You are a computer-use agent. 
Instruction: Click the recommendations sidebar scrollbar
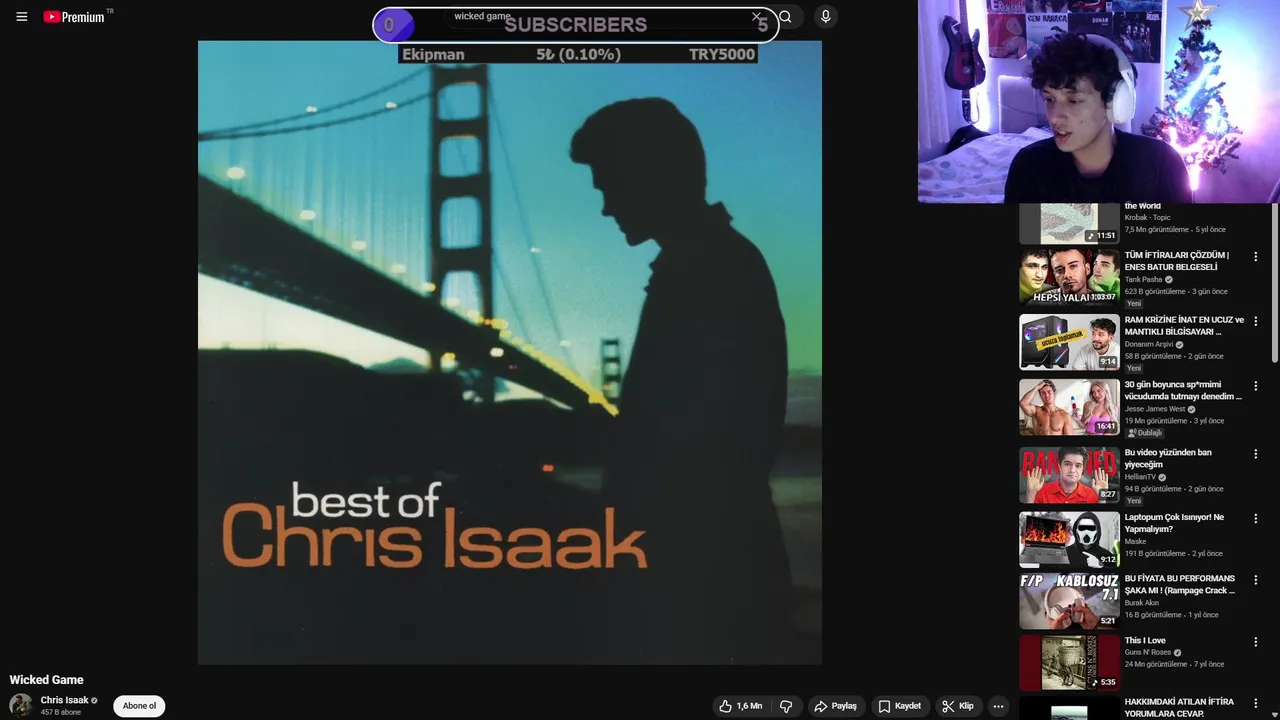1274,282
